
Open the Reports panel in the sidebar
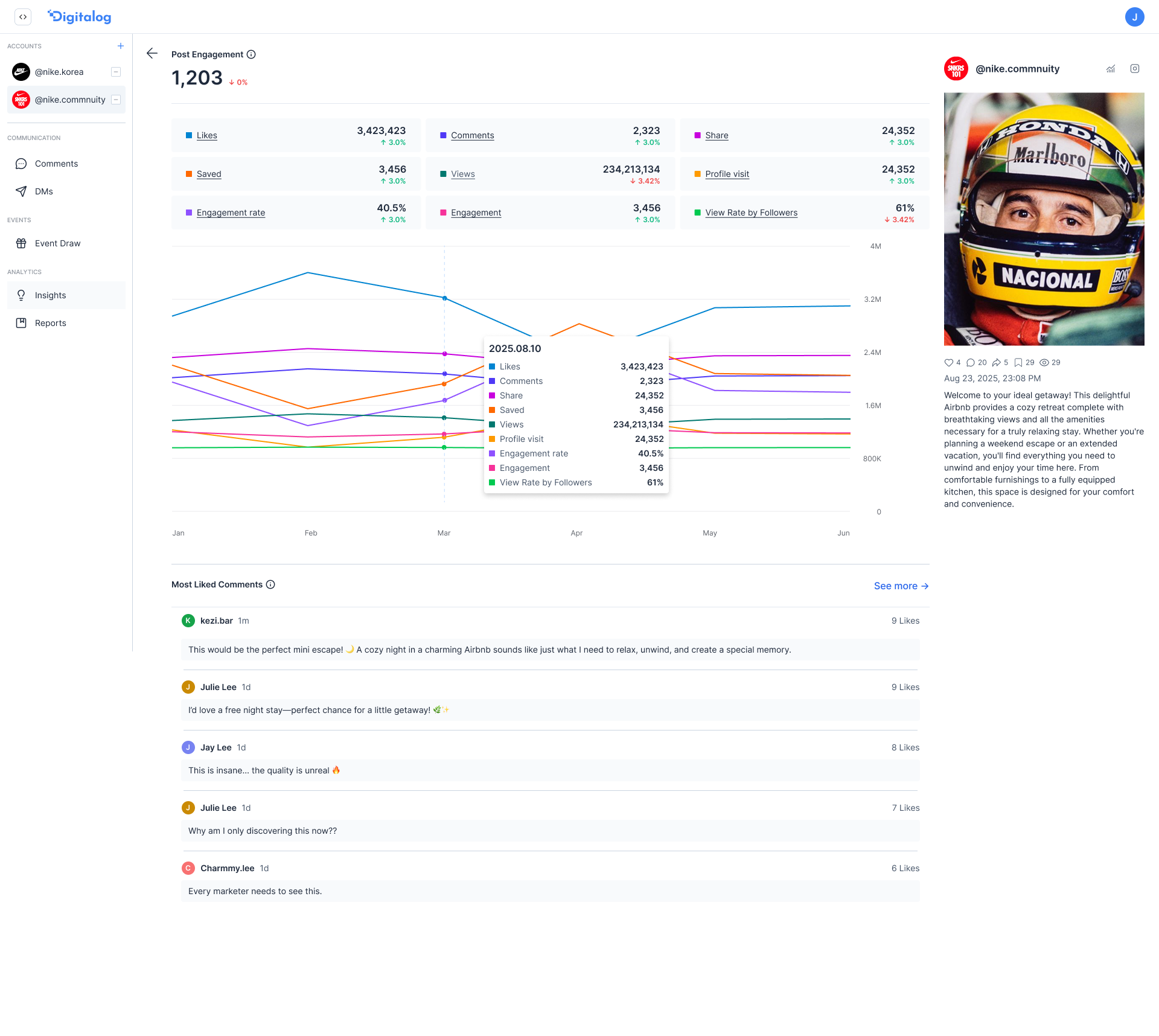pyautogui.click(x=51, y=322)
